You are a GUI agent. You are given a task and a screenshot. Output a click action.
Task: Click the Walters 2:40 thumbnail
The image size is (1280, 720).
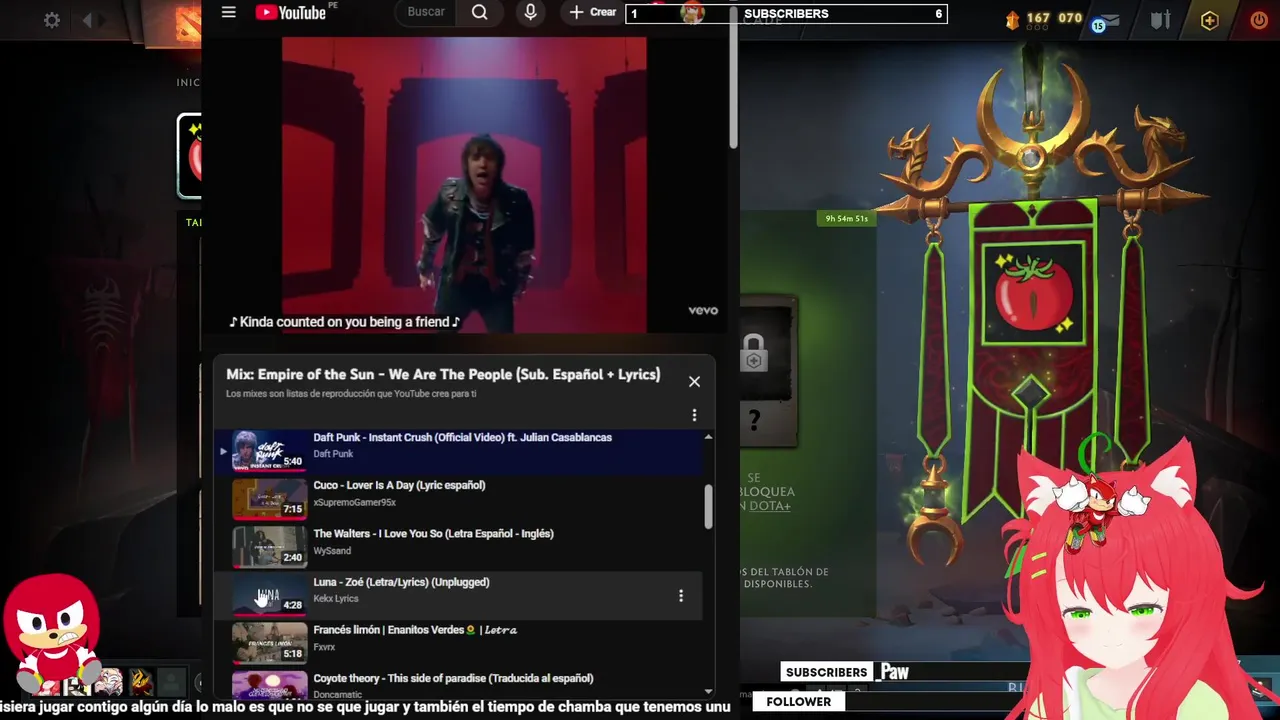270,547
